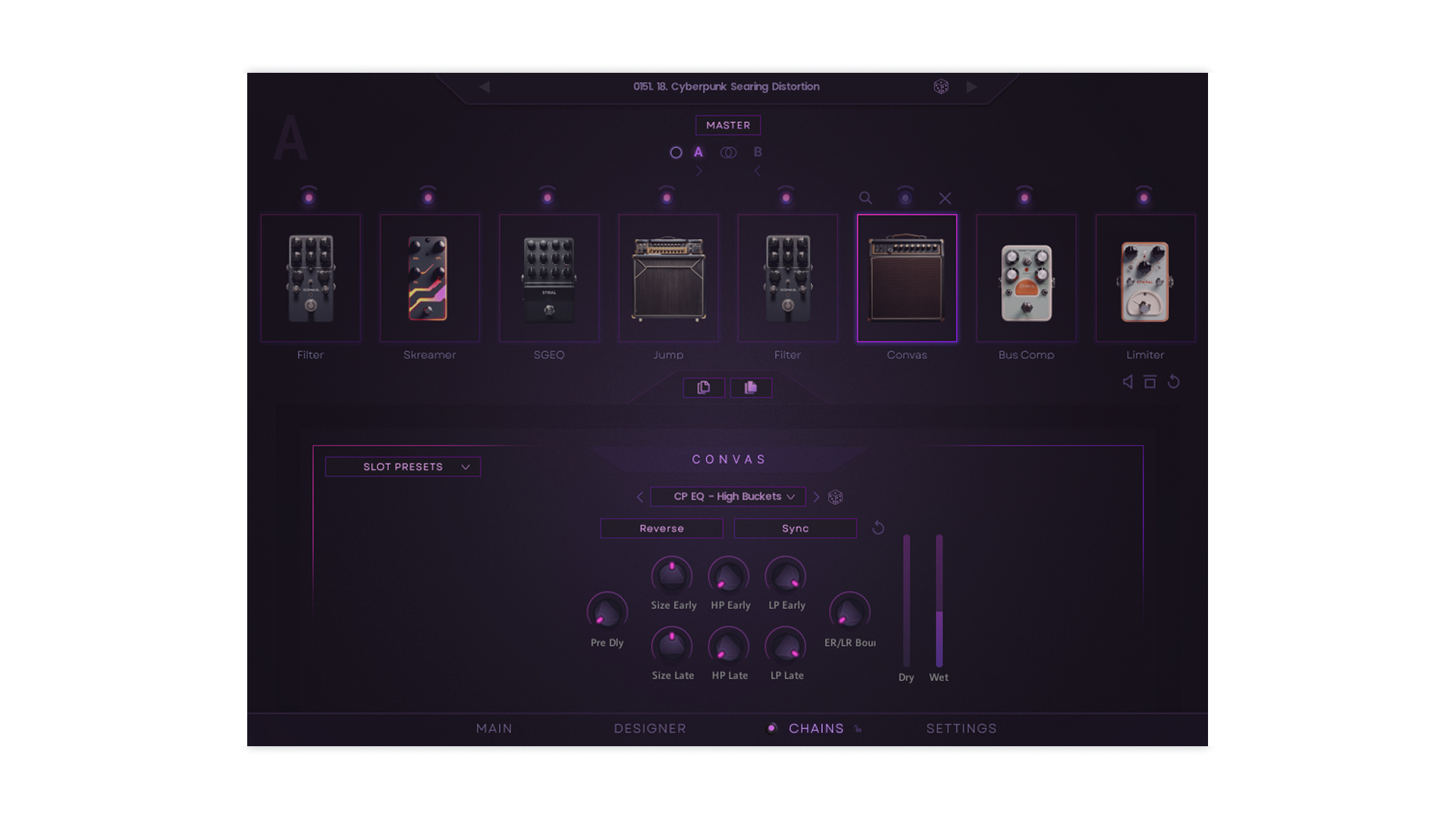
Task: Randomize preset using the dice icon
Action: 941,86
